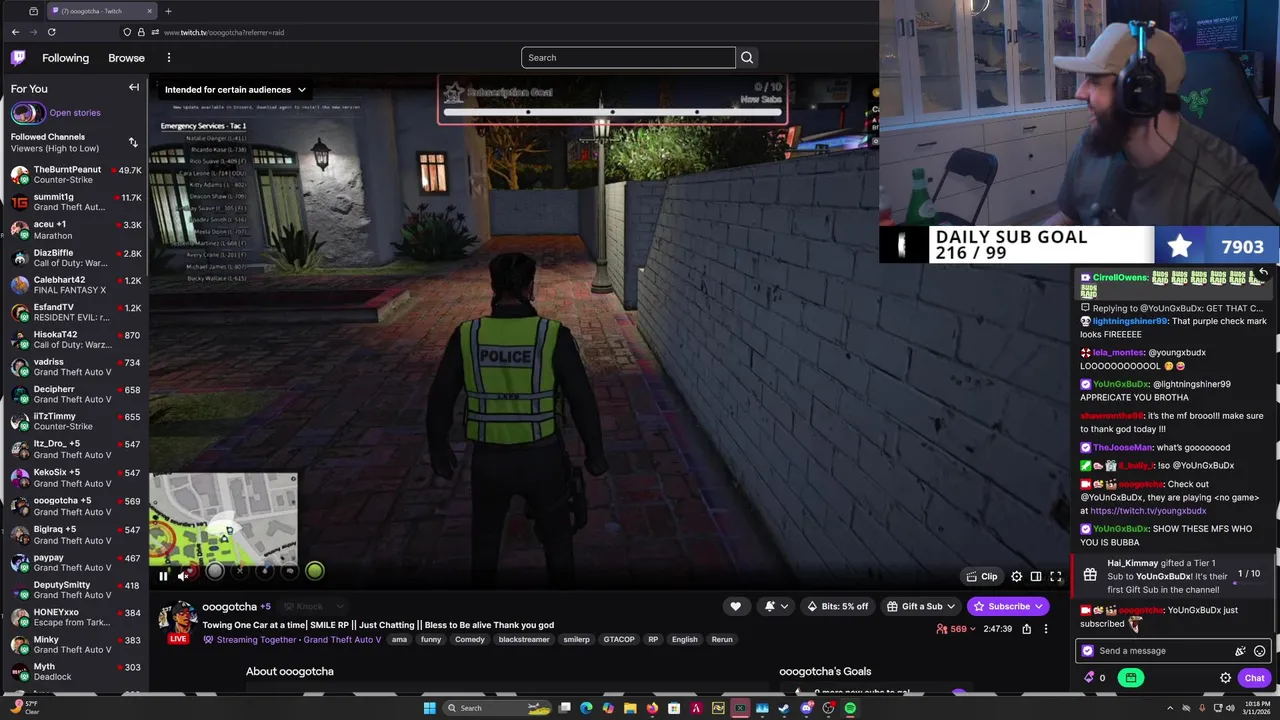1280x720 pixels.
Task: Open video player settings gear
Action: [x=1016, y=576]
